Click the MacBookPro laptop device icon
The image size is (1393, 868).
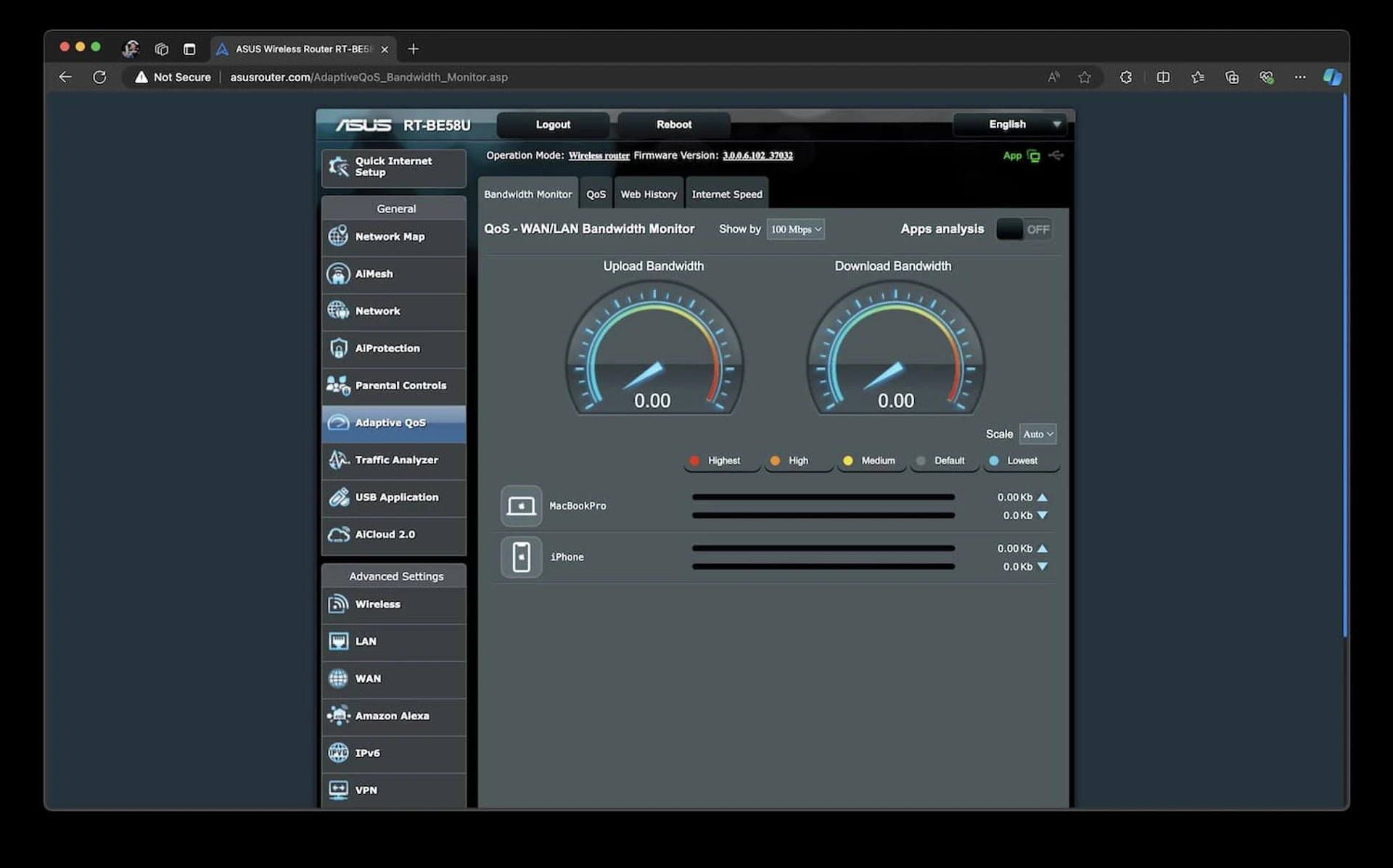521,505
